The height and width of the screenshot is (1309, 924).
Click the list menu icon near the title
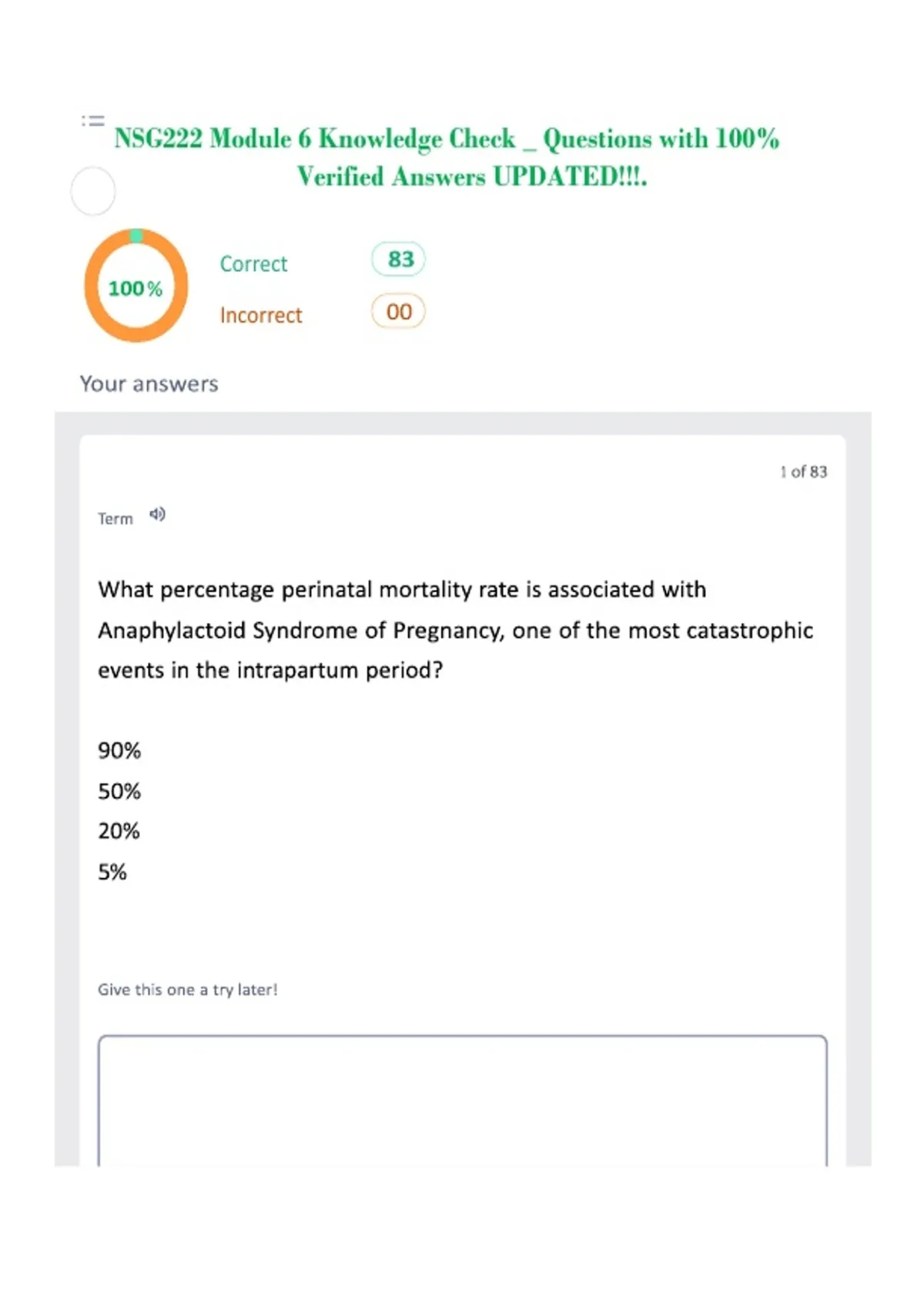pos(92,120)
